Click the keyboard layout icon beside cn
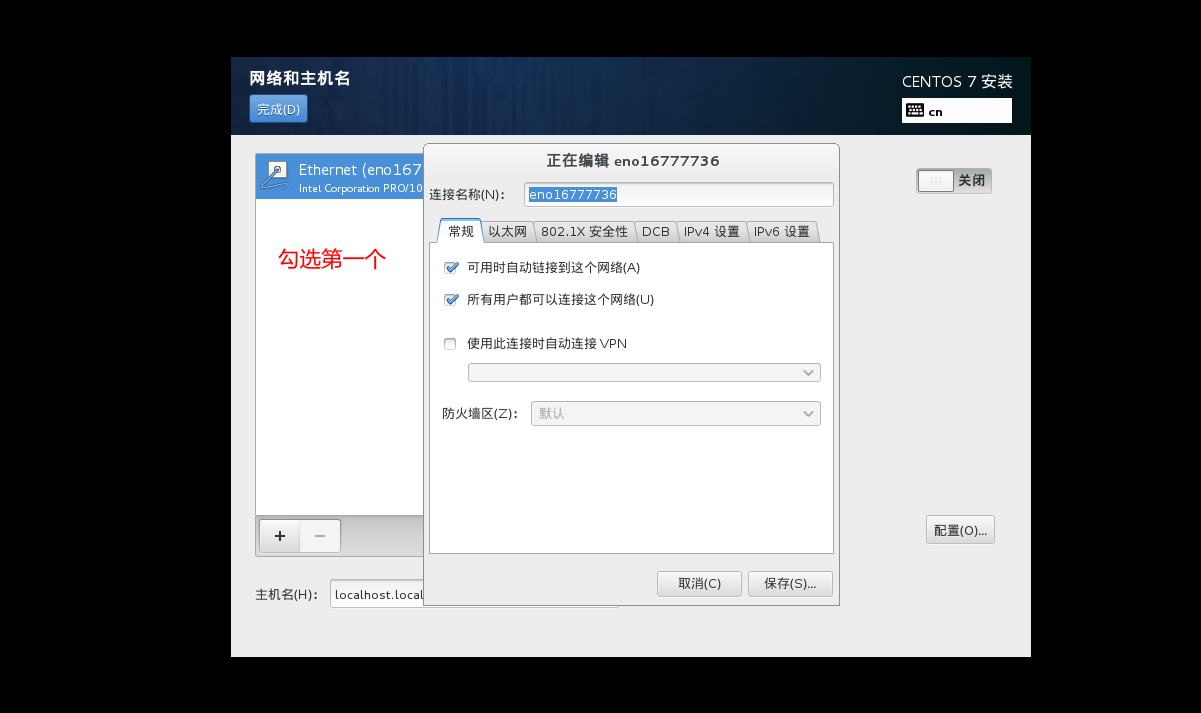Screen dimensions: 1201x713 (917, 110)
